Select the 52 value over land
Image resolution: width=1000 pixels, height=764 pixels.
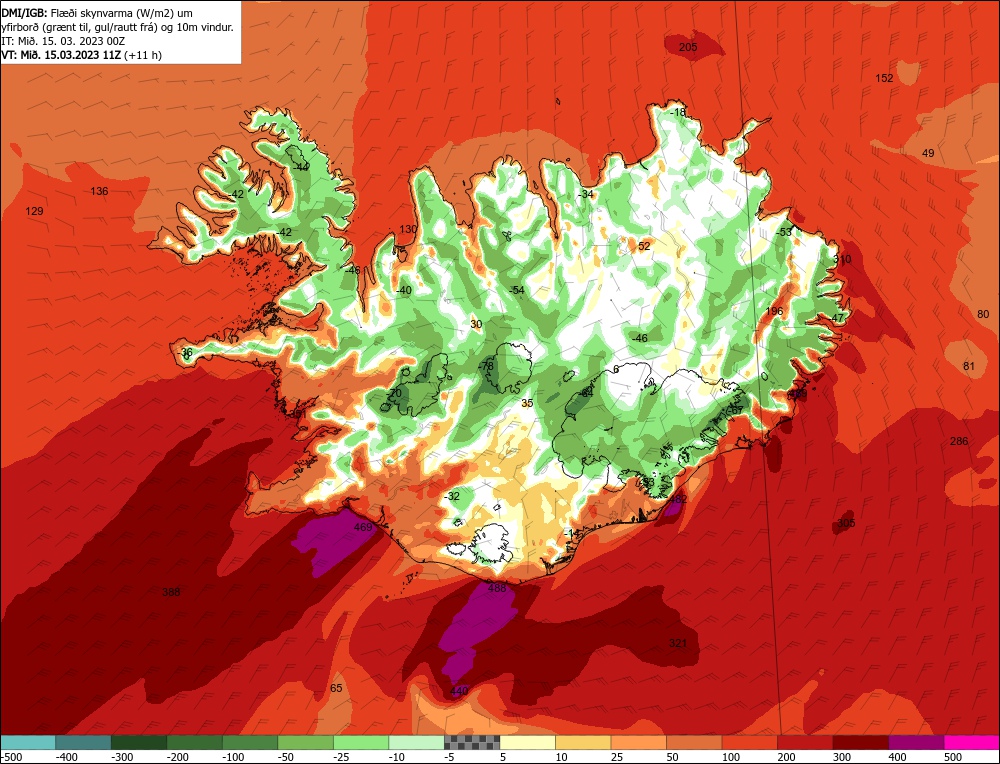point(644,246)
